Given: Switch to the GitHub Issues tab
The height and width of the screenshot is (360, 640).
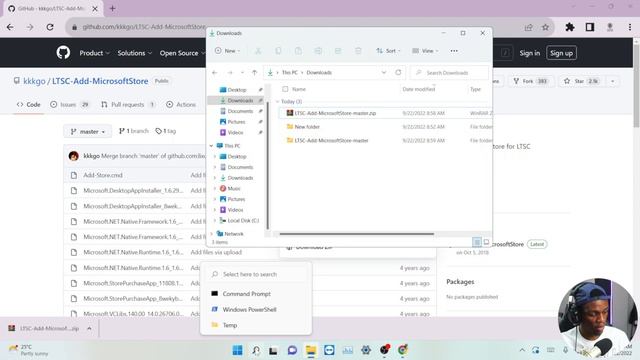Looking at the screenshot, I should (69, 104).
